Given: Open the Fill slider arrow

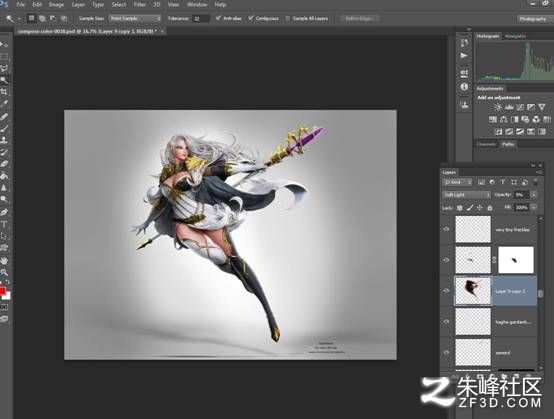Looking at the screenshot, I should coord(534,208).
